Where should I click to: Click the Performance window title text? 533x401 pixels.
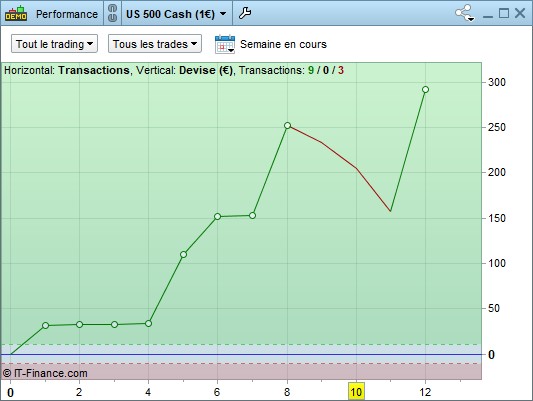pyautogui.click(x=67, y=14)
